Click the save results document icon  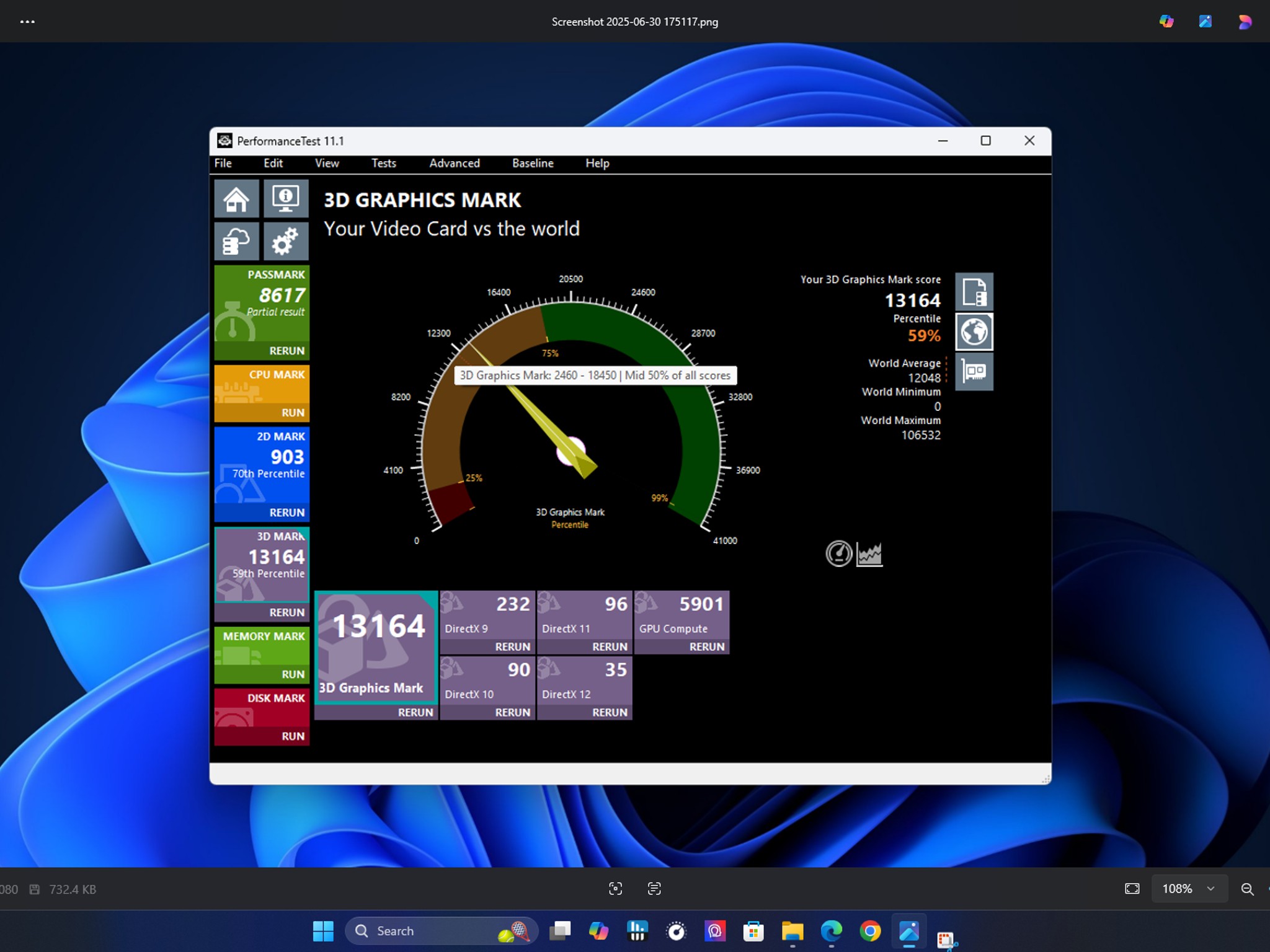coord(974,291)
